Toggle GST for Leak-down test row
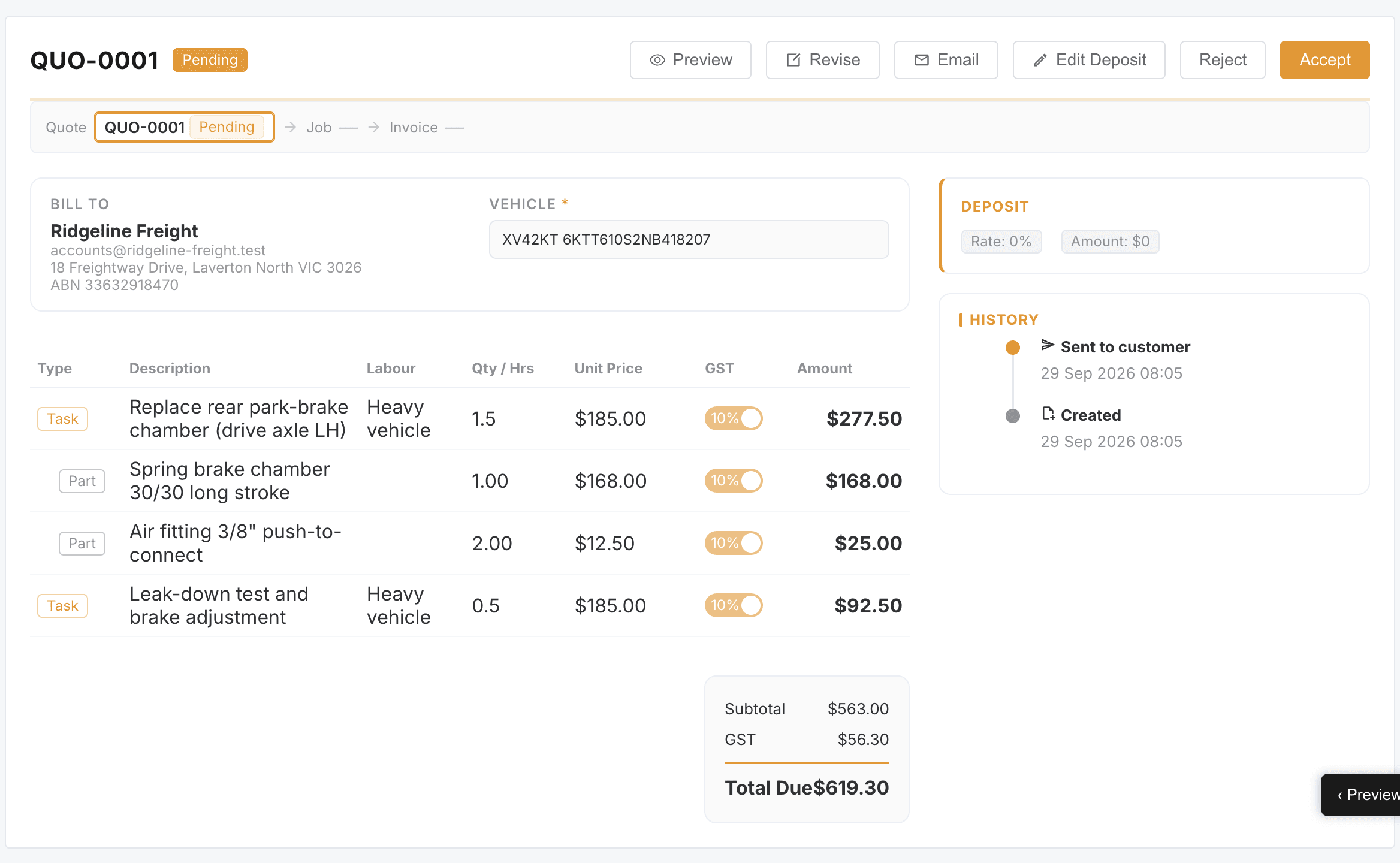Image resolution: width=1400 pixels, height=863 pixels. [734, 605]
